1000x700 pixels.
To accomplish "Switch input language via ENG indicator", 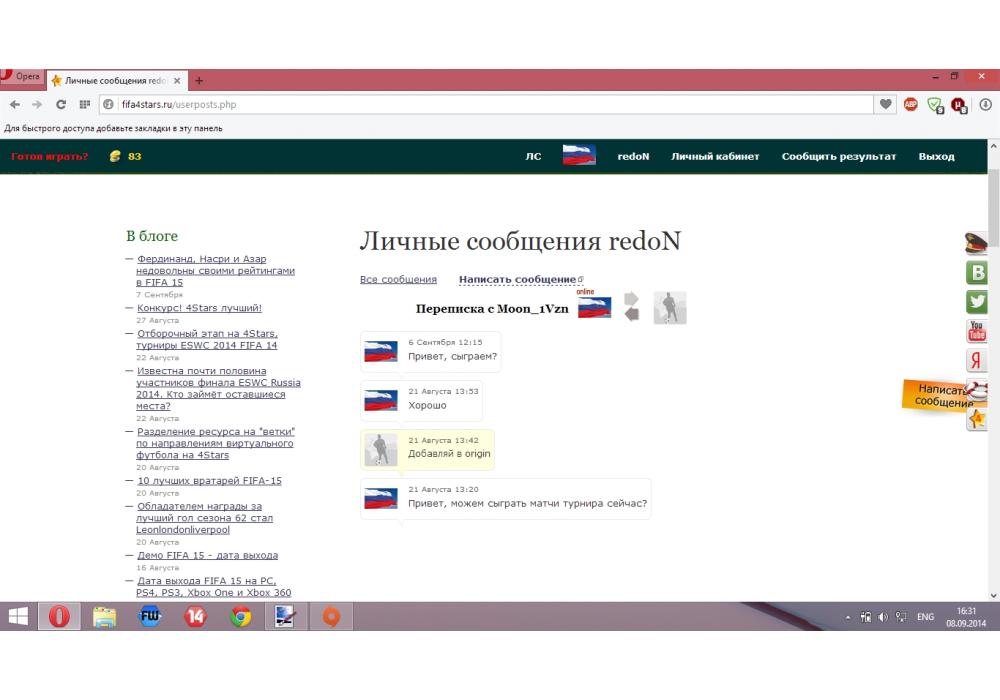I will [x=925, y=618].
